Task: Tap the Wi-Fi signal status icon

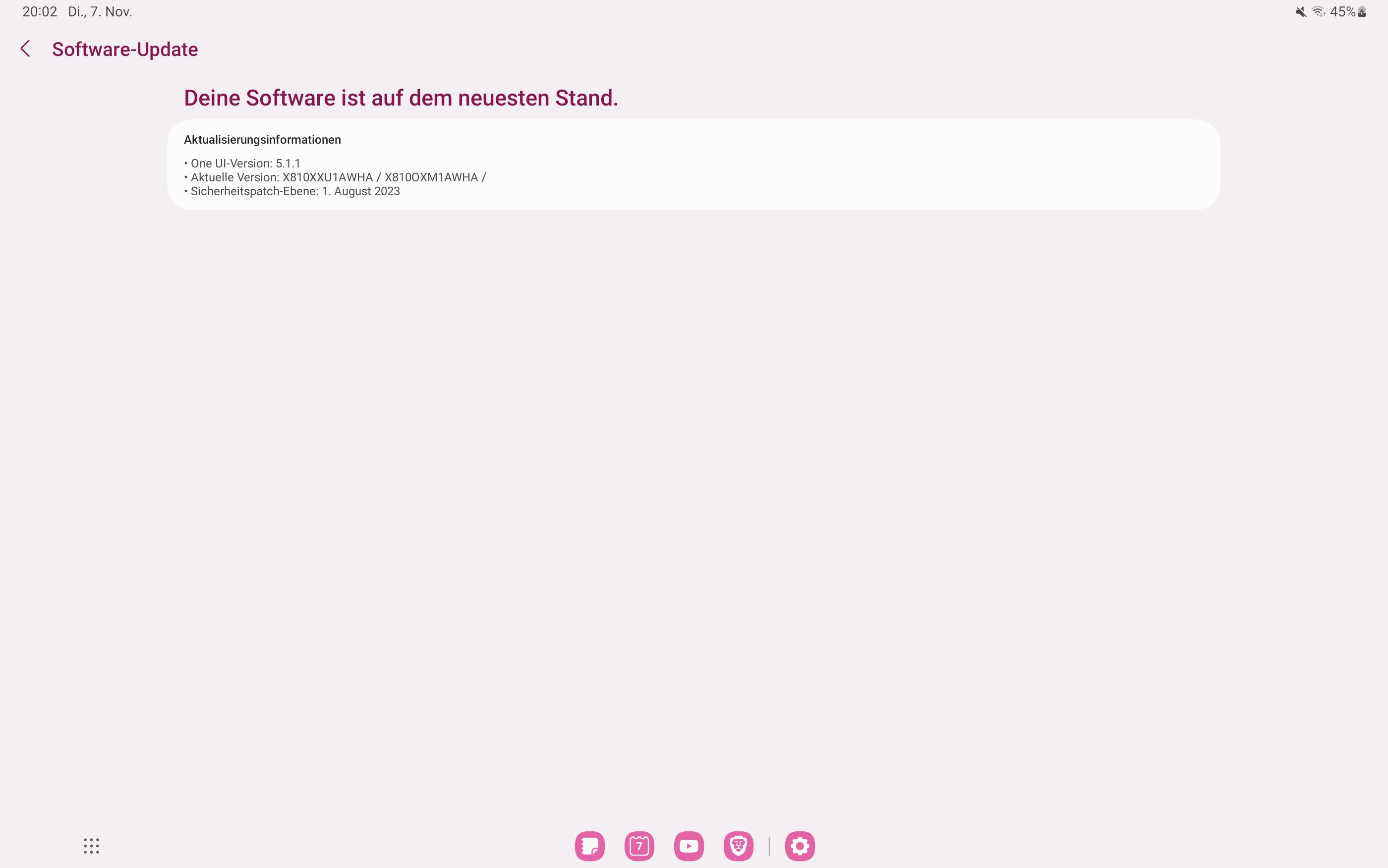Action: [x=1319, y=12]
